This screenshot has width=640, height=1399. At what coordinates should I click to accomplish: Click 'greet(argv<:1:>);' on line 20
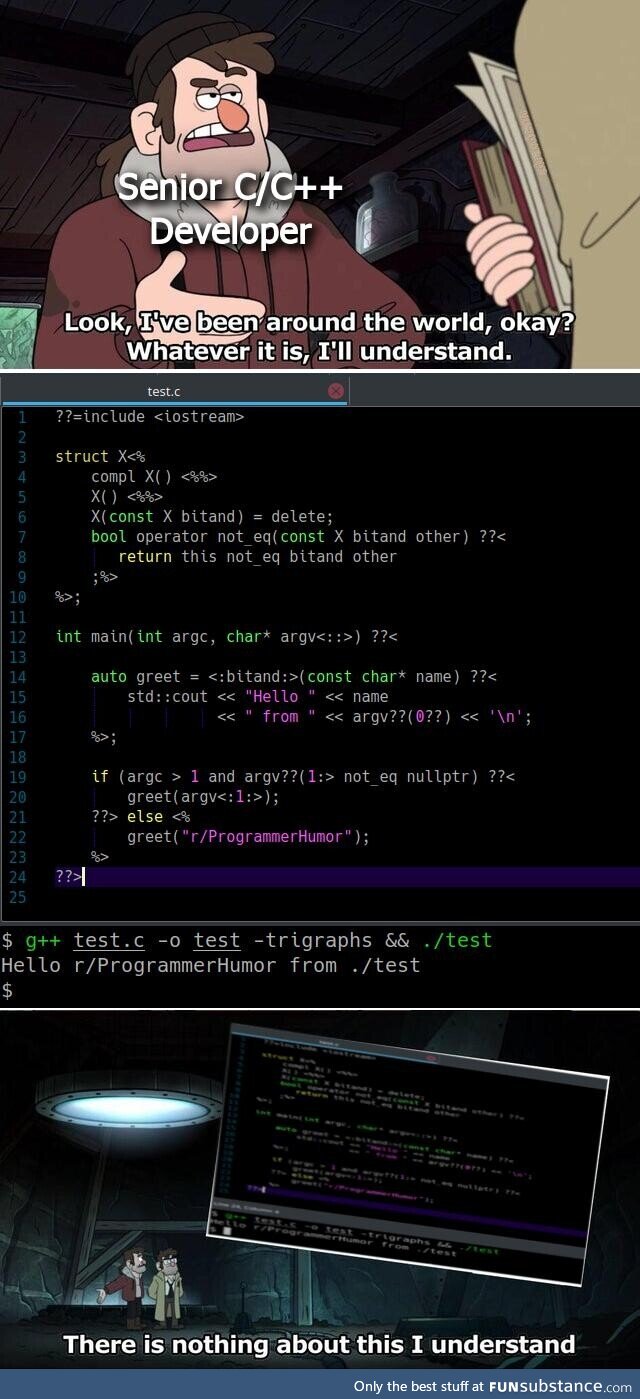click(x=203, y=796)
